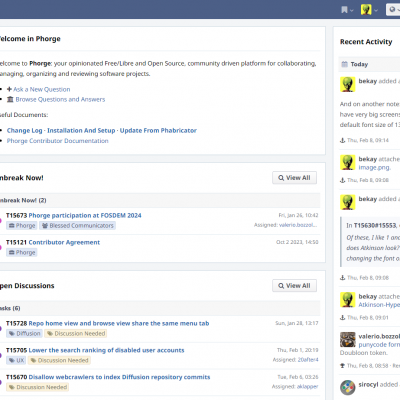
Task: Click the date Sun, Jan 28, 12:17
Action: coord(297,323)
